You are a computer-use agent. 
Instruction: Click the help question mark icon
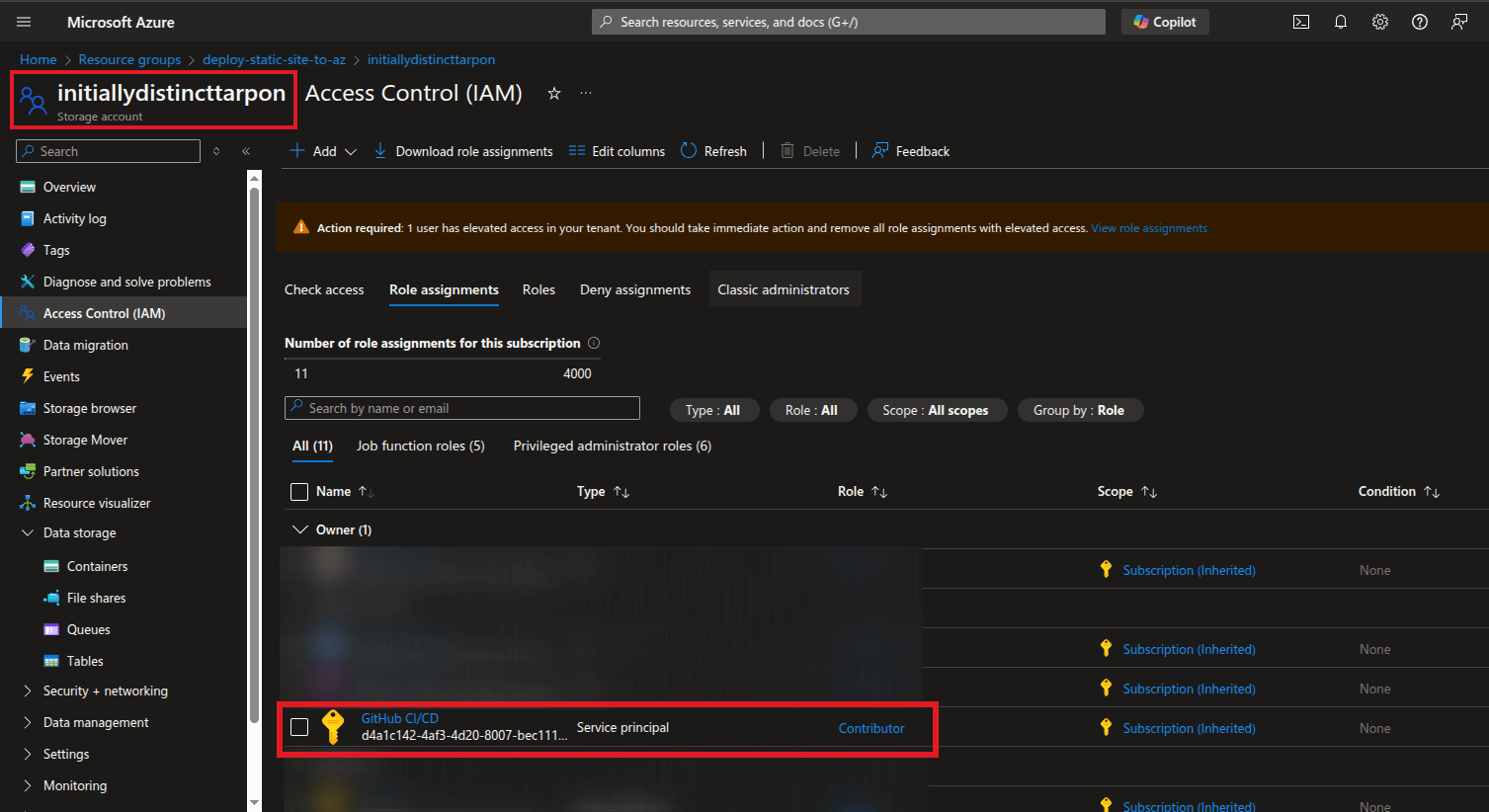tap(1420, 22)
